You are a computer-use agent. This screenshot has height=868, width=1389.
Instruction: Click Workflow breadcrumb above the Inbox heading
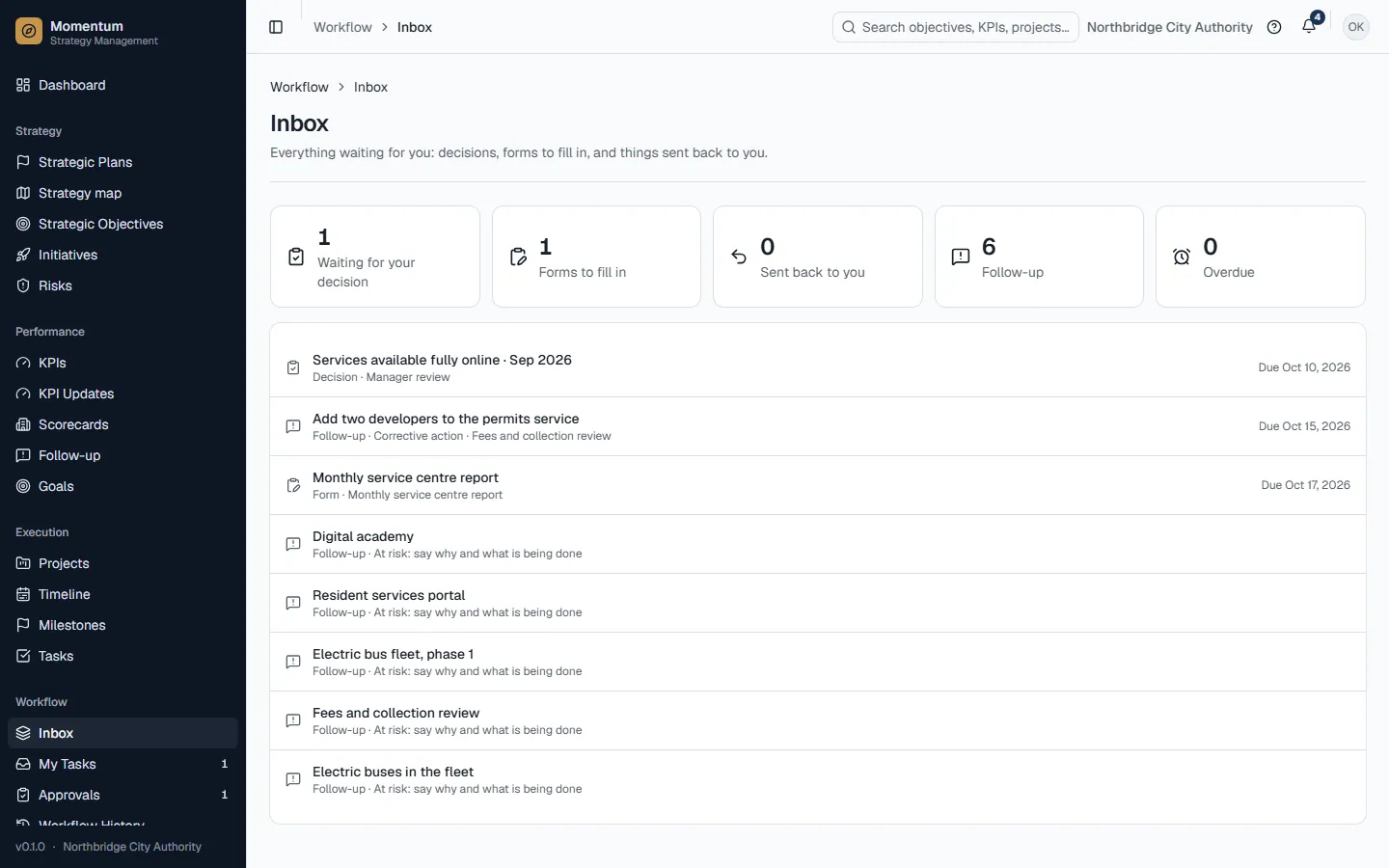click(299, 87)
